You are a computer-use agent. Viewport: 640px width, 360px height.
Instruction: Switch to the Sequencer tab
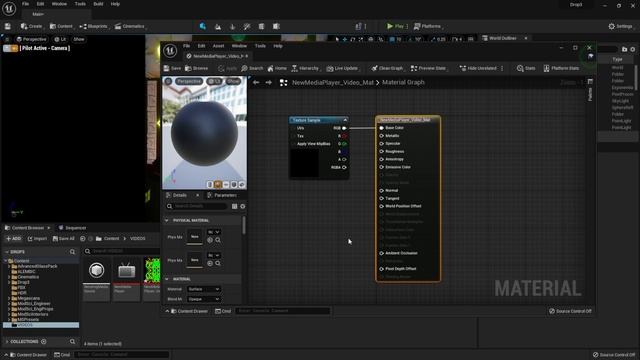click(x=72, y=228)
